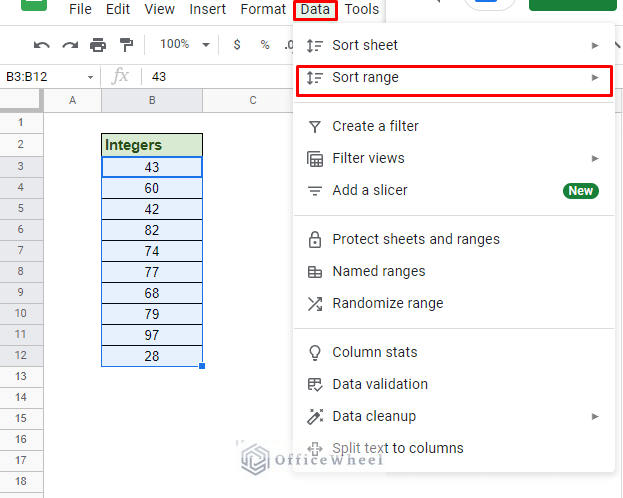Click the fx formula icon
623x498 pixels.
pos(120,76)
